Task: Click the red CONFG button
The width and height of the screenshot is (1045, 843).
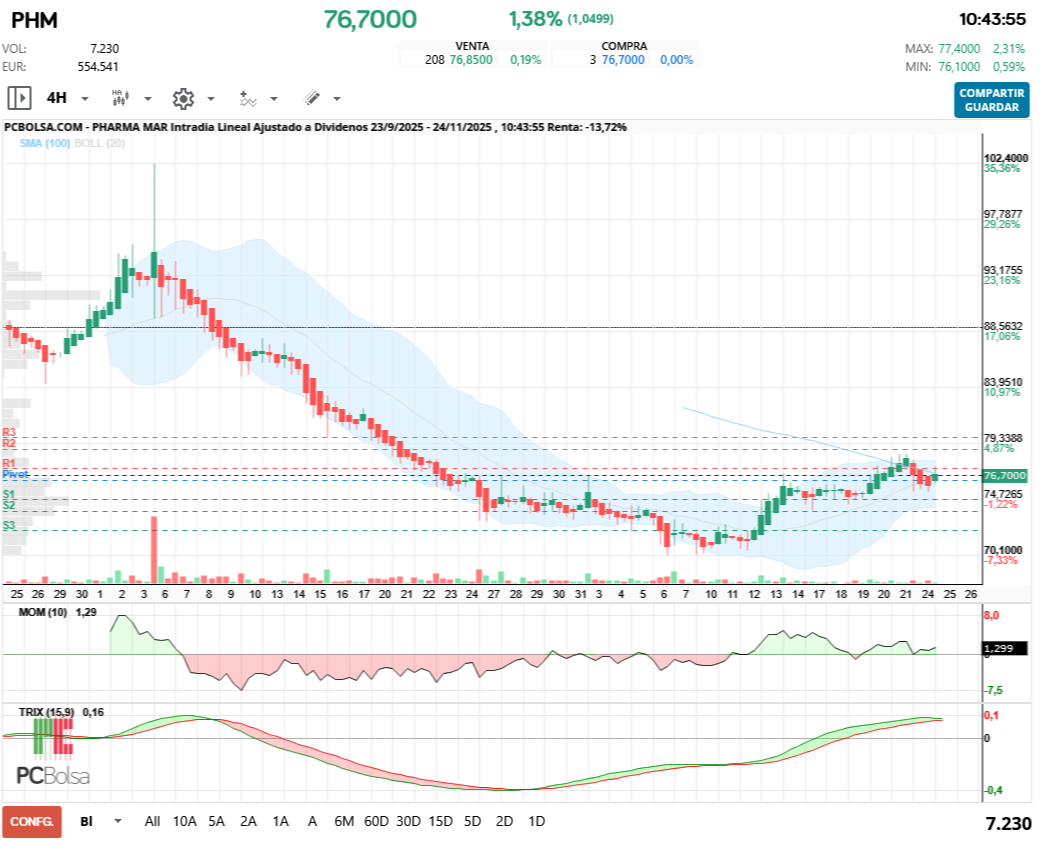Action: pyautogui.click(x=31, y=821)
